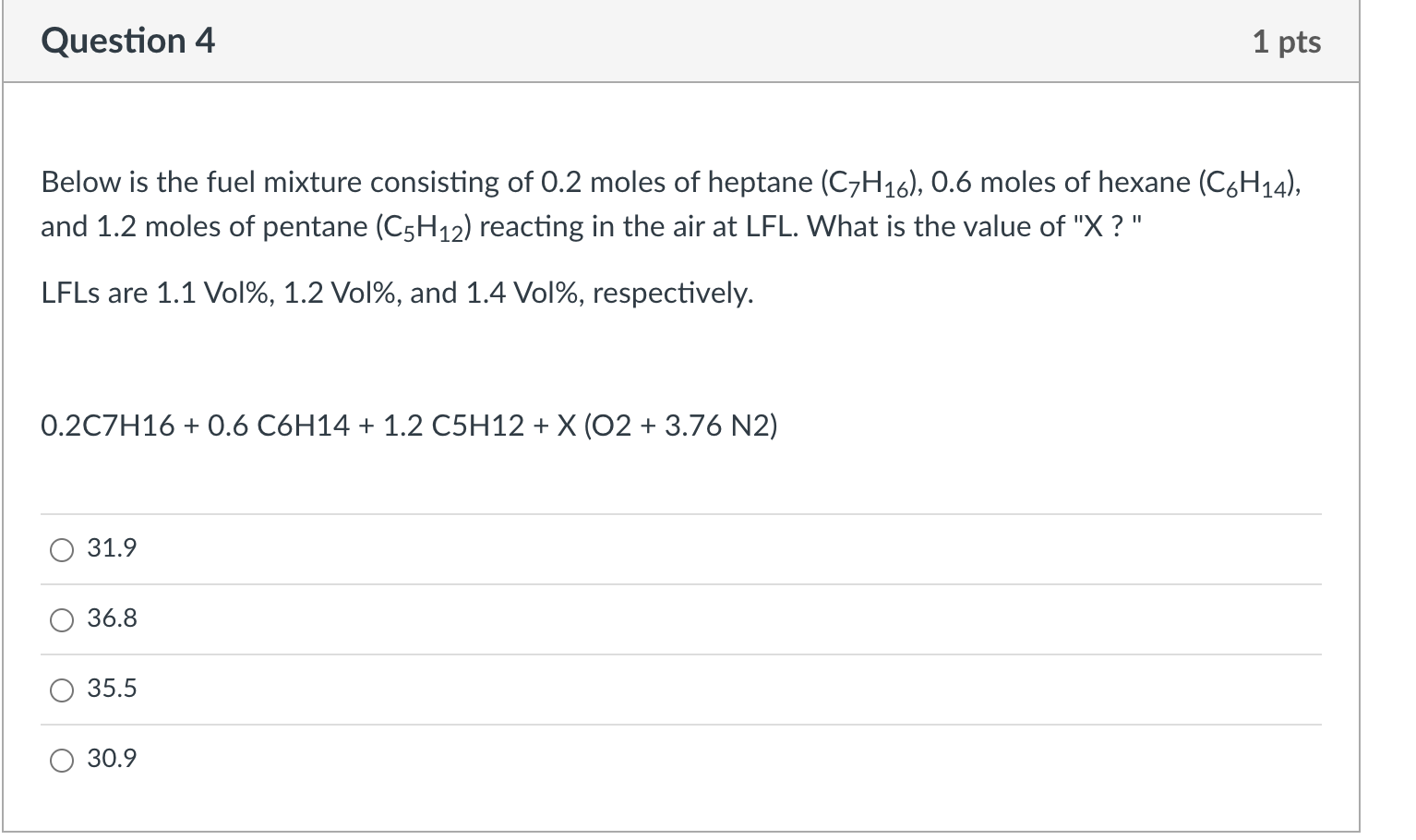Image resolution: width=1416 pixels, height=840 pixels.
Task: Select the radio button for answer 31.9
Action: tap(61, 549)
